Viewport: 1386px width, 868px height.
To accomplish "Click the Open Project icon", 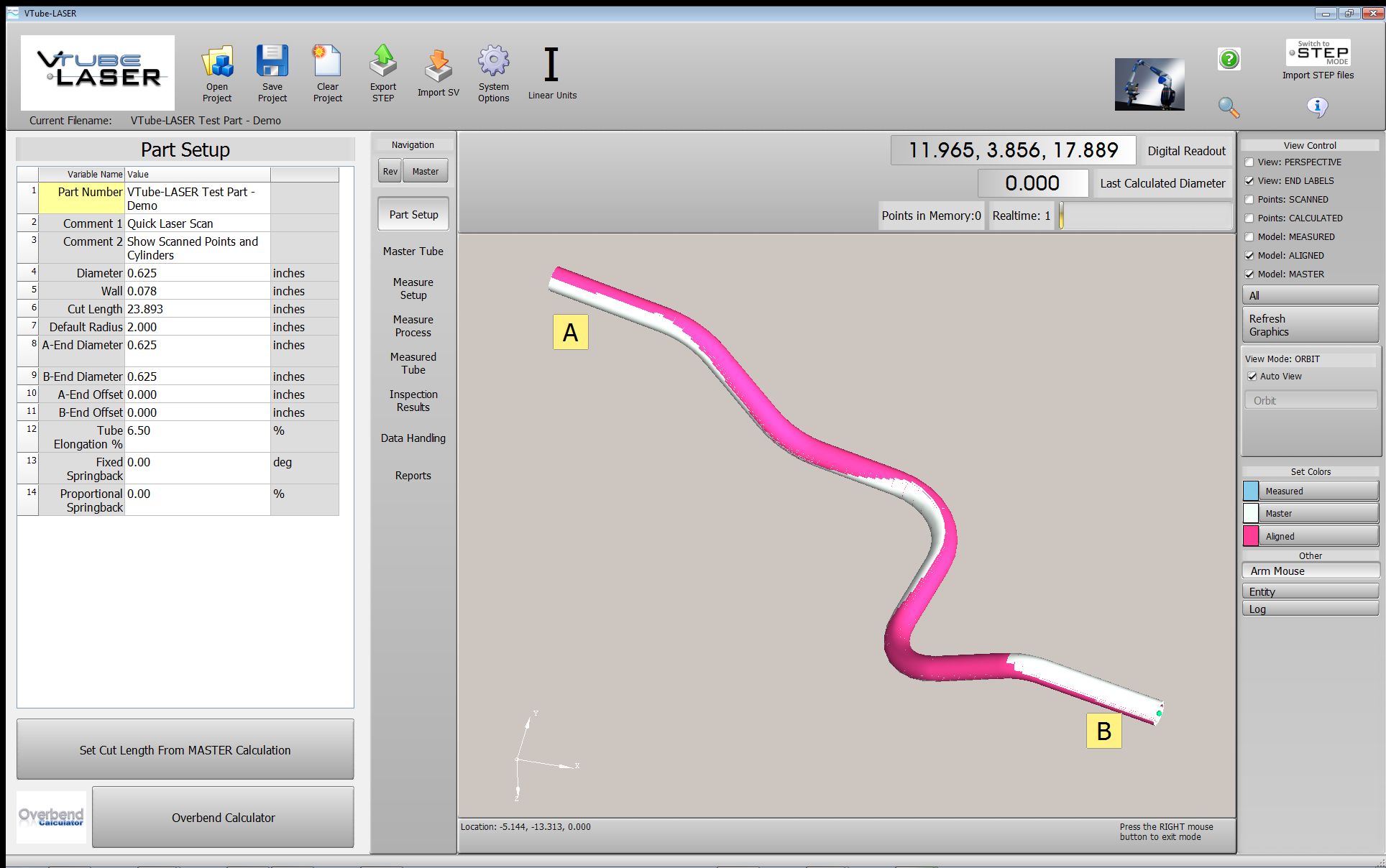I will point(217,63).
